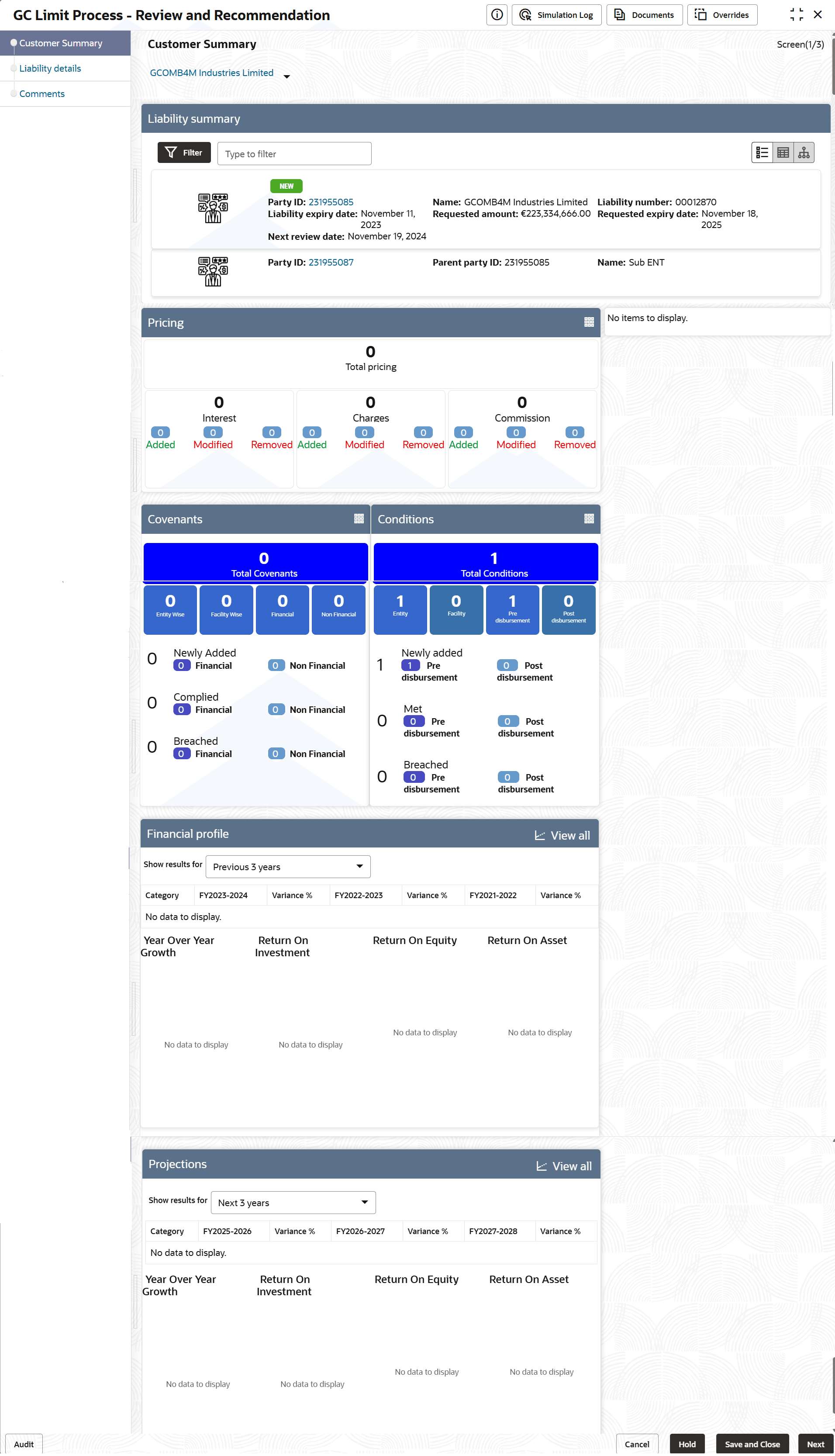
Task: Select the Non Financial covenants tile
Action: coord(338,609)
